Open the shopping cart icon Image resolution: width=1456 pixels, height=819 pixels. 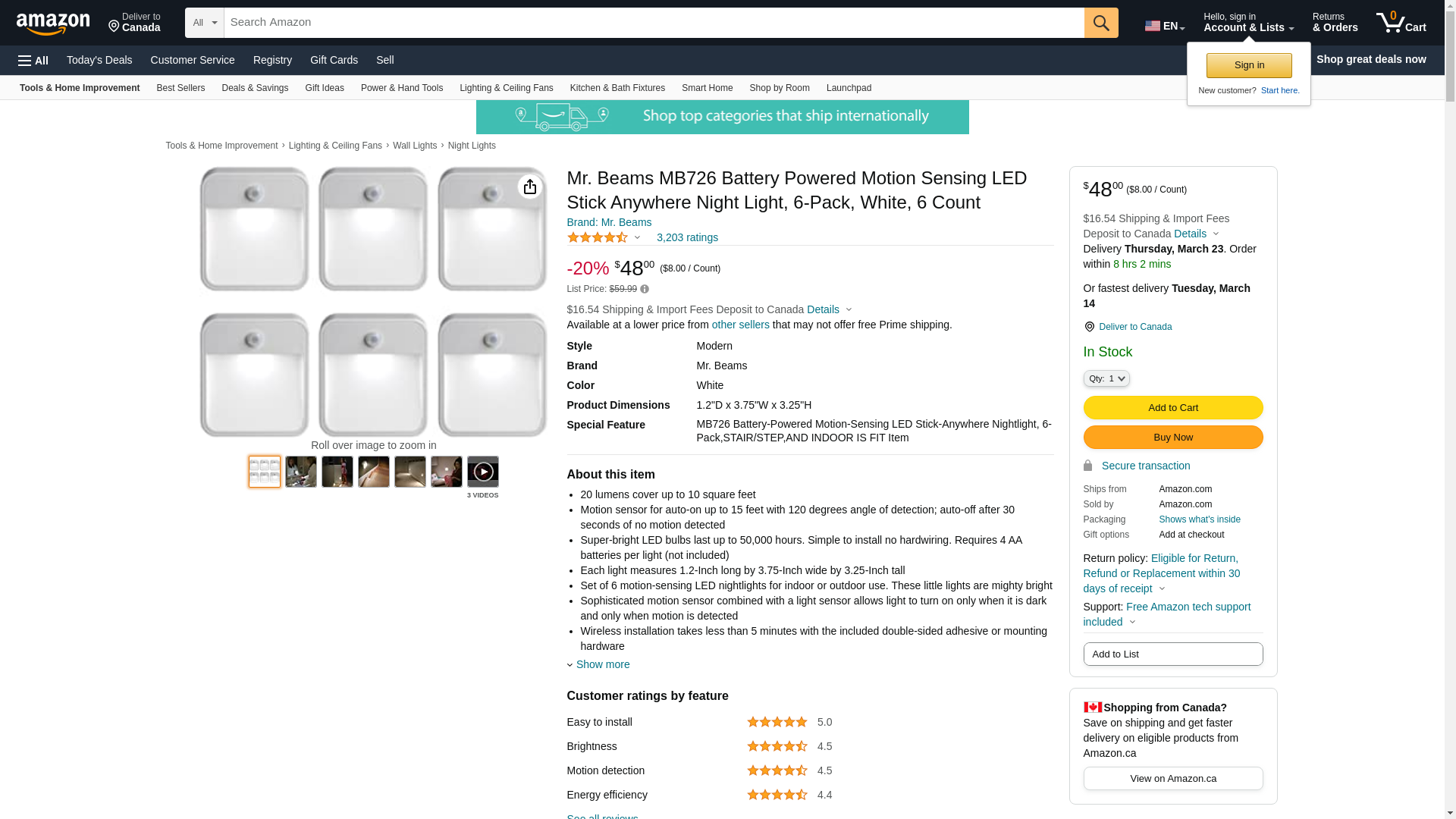click(x=1401, y=23)
